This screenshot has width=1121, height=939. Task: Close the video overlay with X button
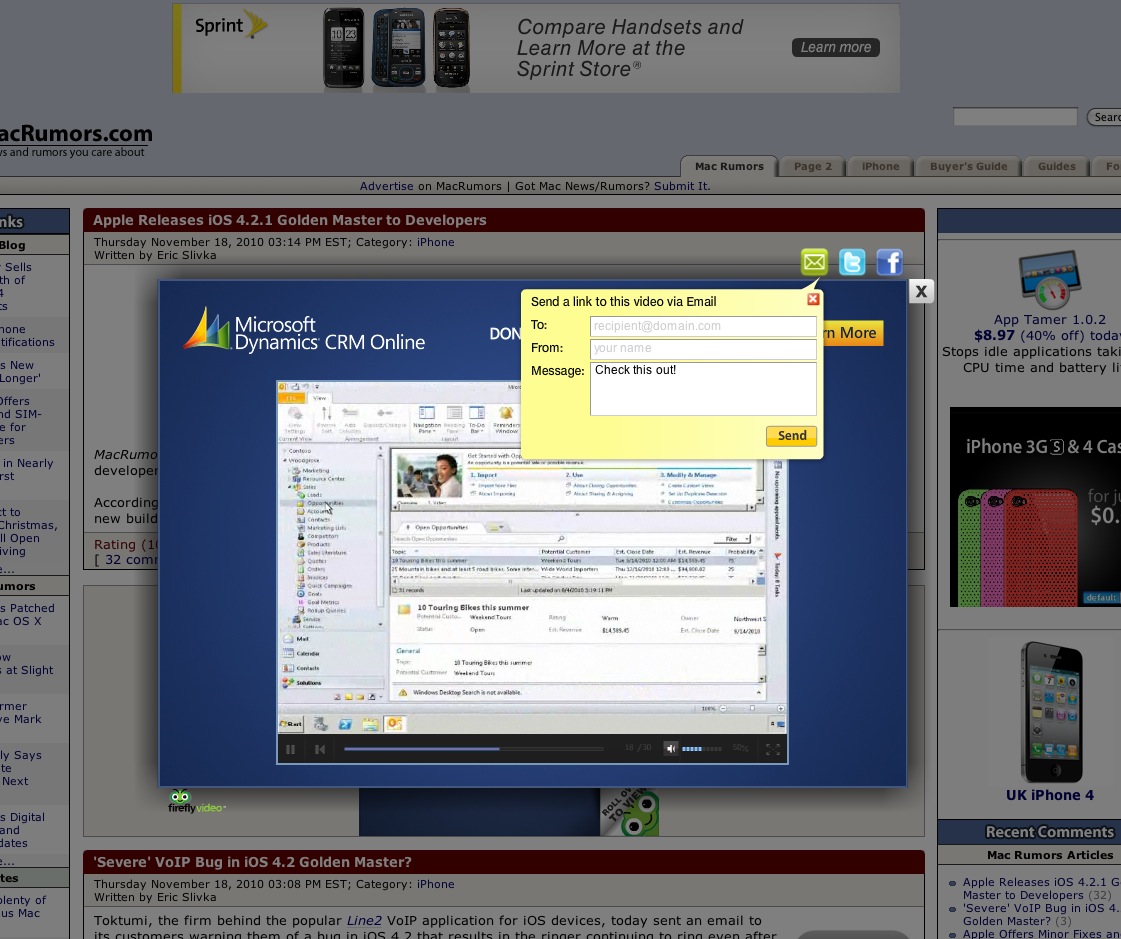coord(921,291)
